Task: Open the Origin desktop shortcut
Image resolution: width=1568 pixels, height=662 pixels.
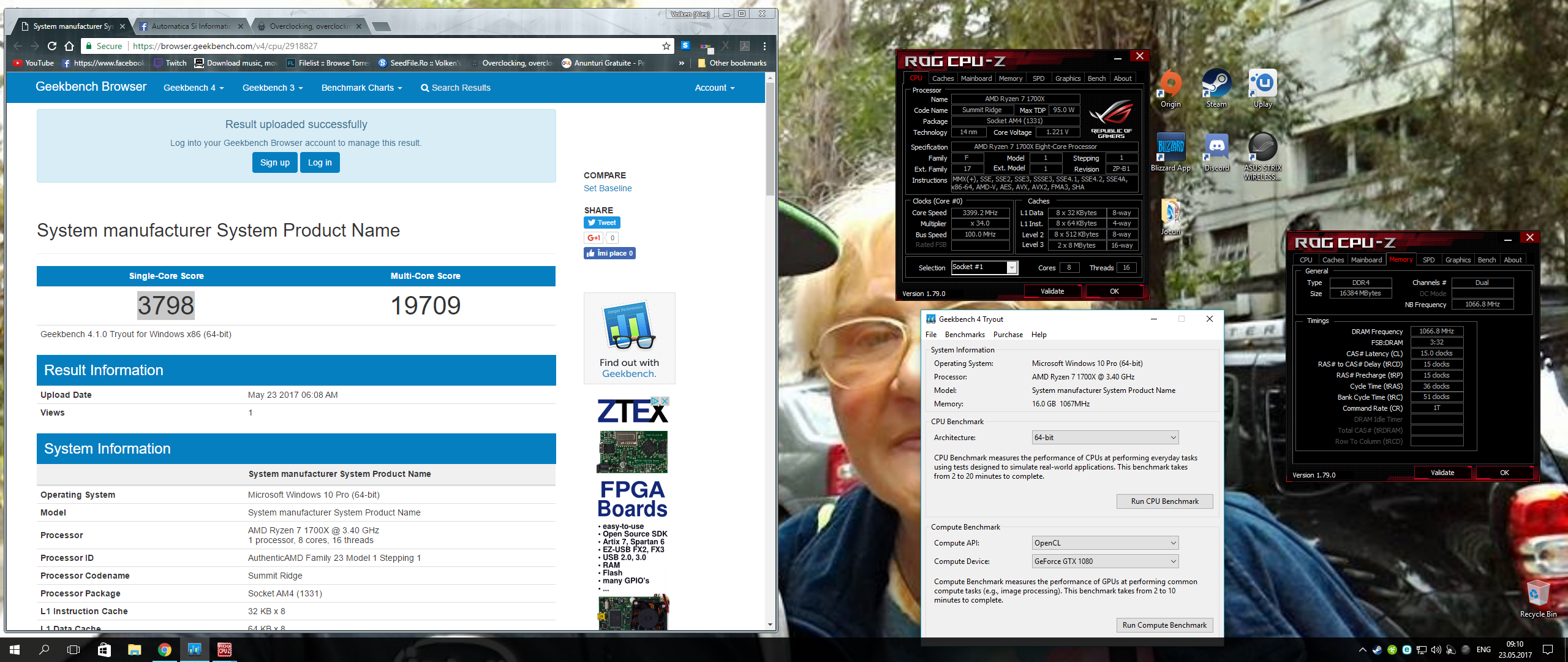Action: 1170,89
